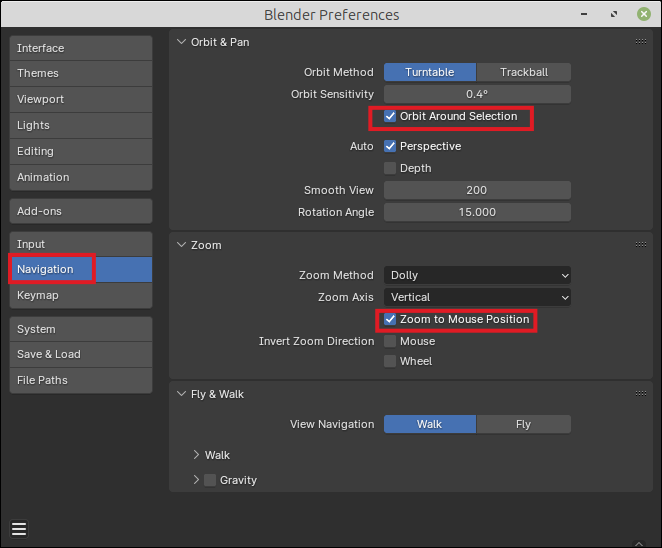
Task: Select Walk view navigation
Action: pos(430,424)
